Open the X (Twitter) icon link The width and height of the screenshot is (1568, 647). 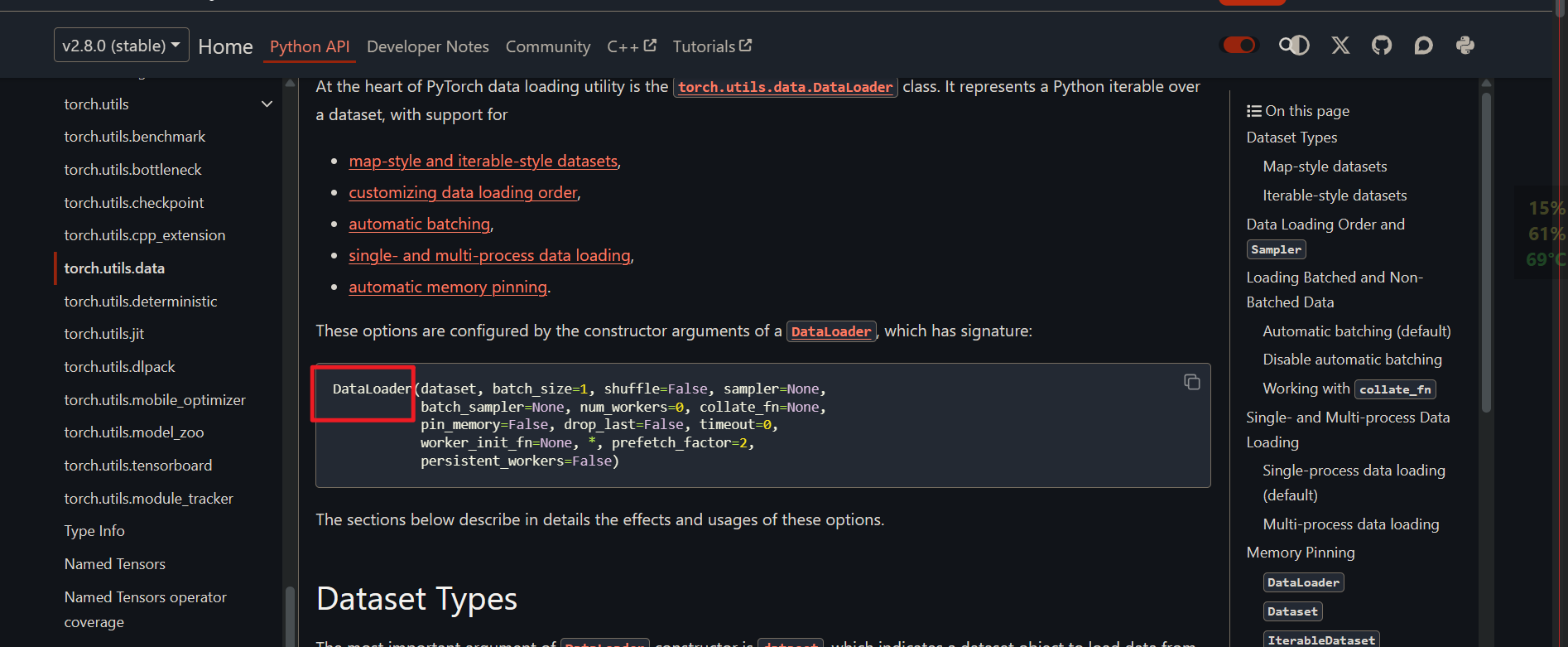point(1340,46)
